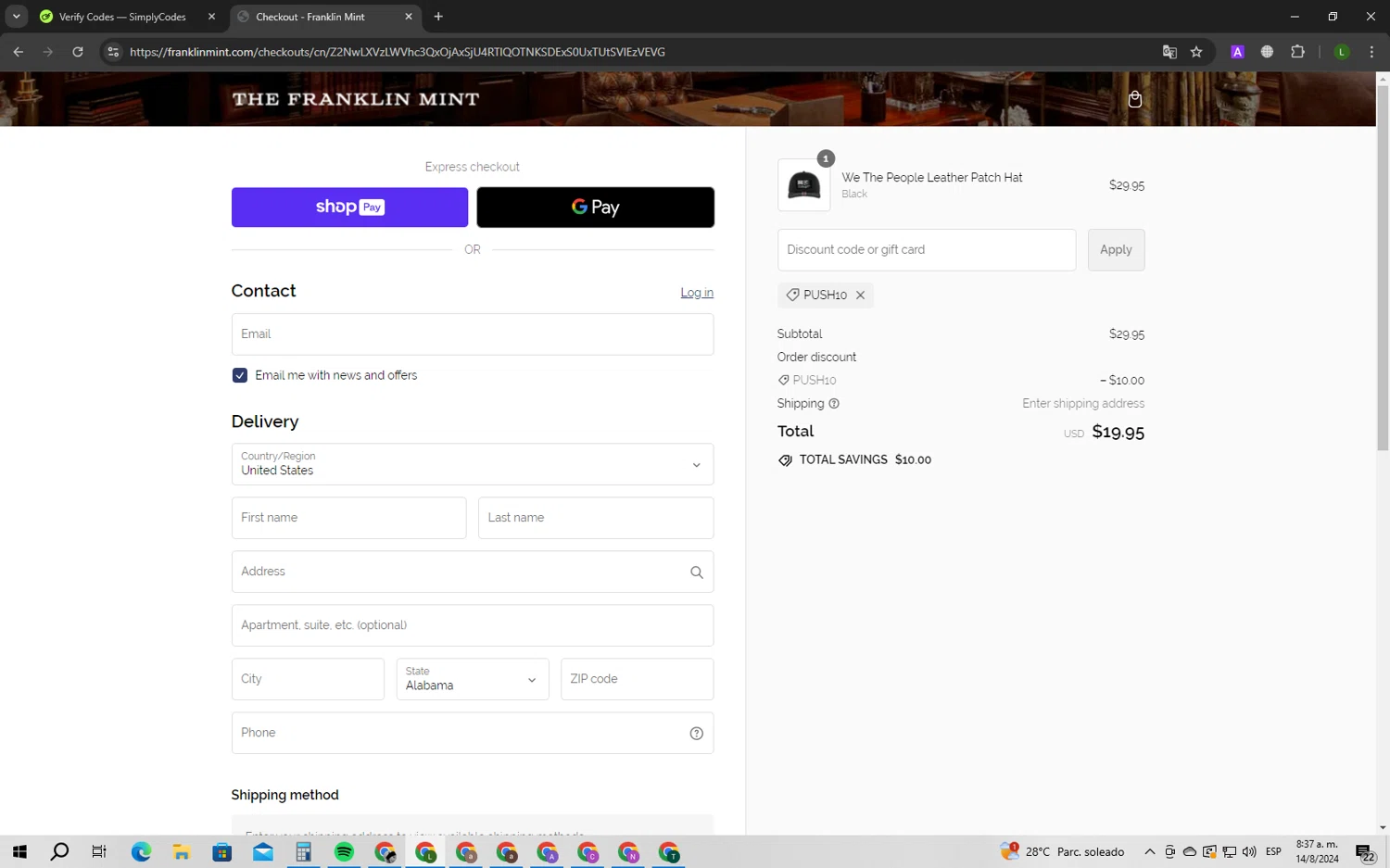Open the weather widget showing 28°C
The width and height of the screenshot is (1390, 868).
pyautogui.click(x=1063, y=852)
